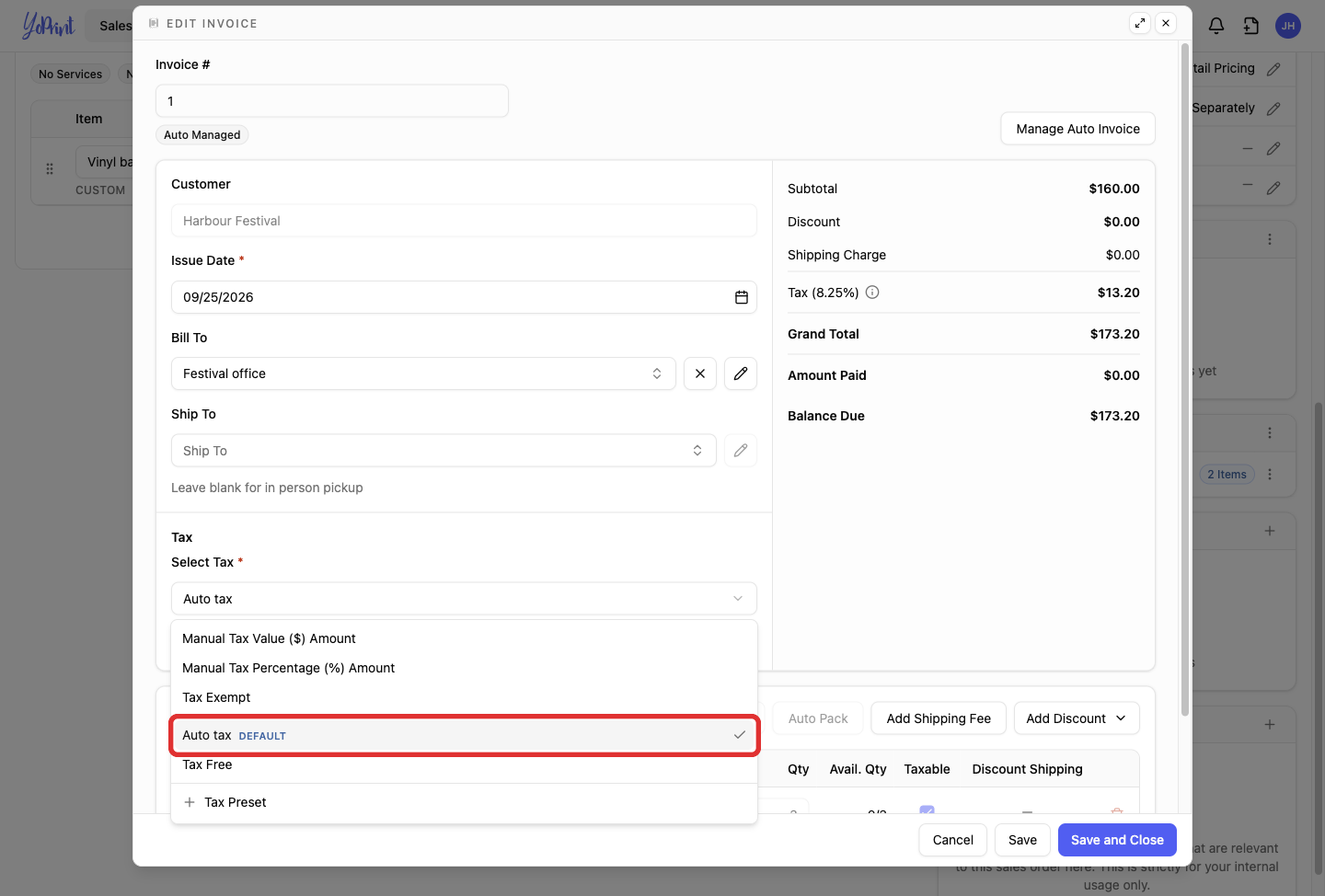The width and height of the screenshot is (1325, 896).
Task: Grab the drag handle of the Vinyl item row
Action: [x=50, y=169]
